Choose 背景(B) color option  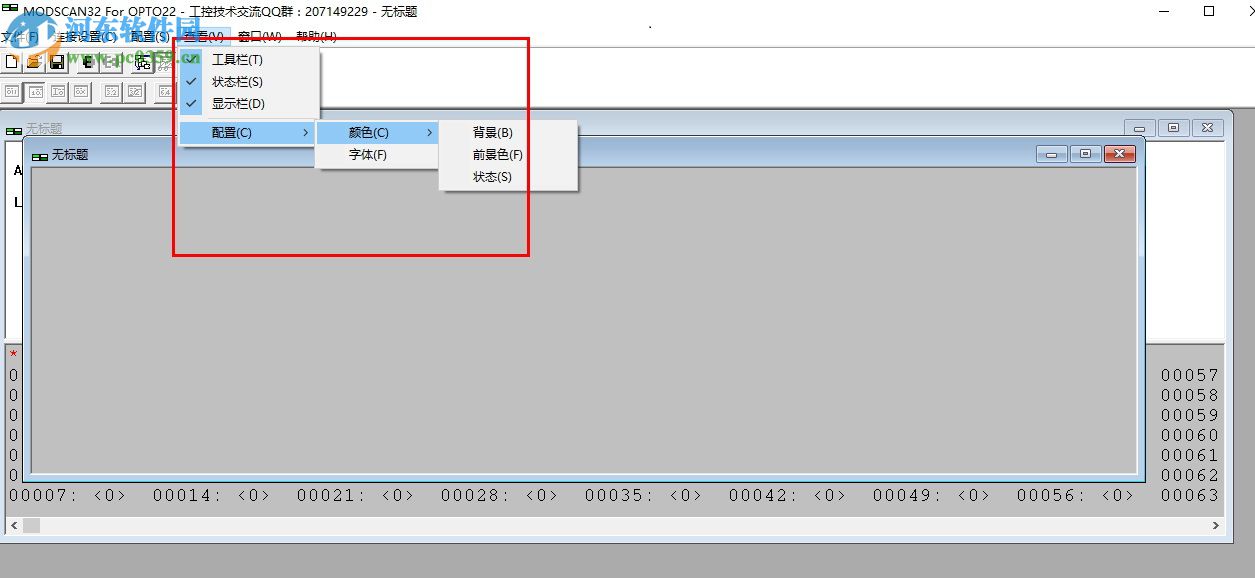click(x=493, y=132)
